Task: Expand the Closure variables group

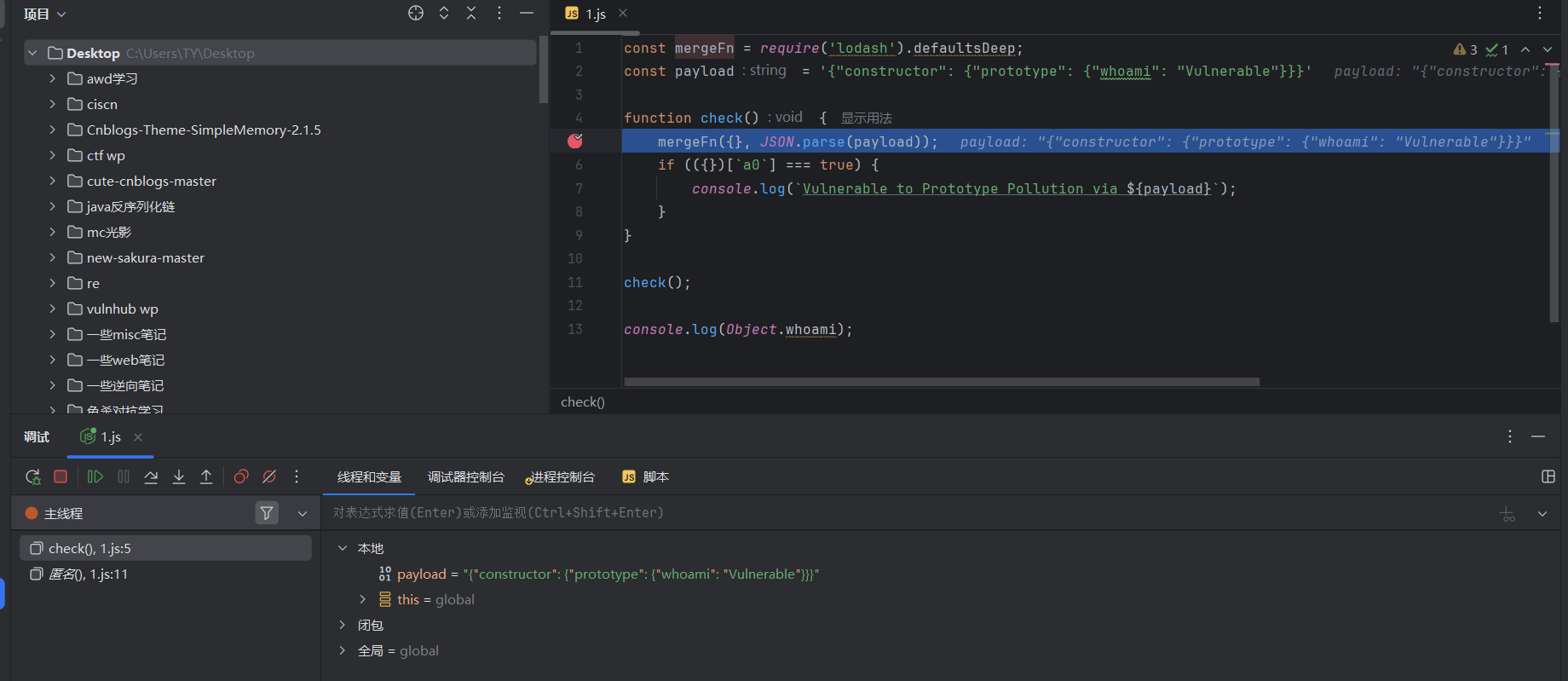Action: pyautogui.click(x=343, y=625)
